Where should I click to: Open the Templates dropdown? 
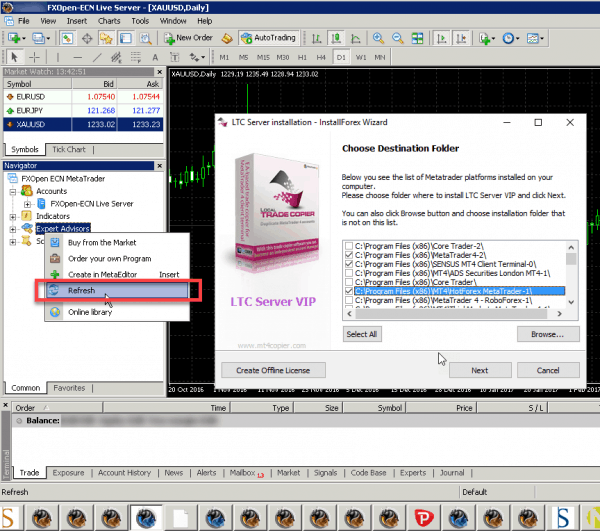pos(535,38)
